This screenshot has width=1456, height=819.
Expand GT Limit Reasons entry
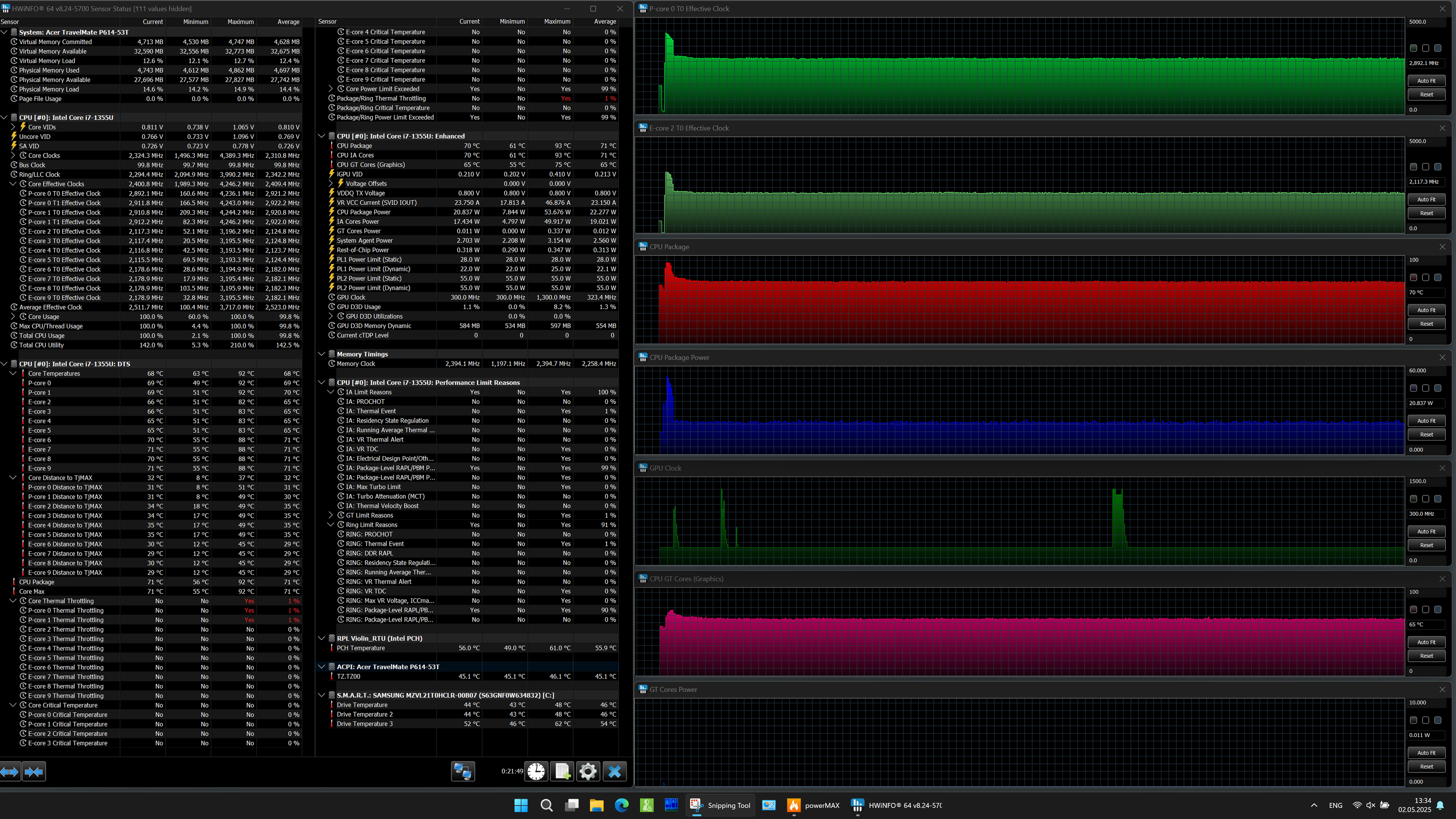coord(331,515)
